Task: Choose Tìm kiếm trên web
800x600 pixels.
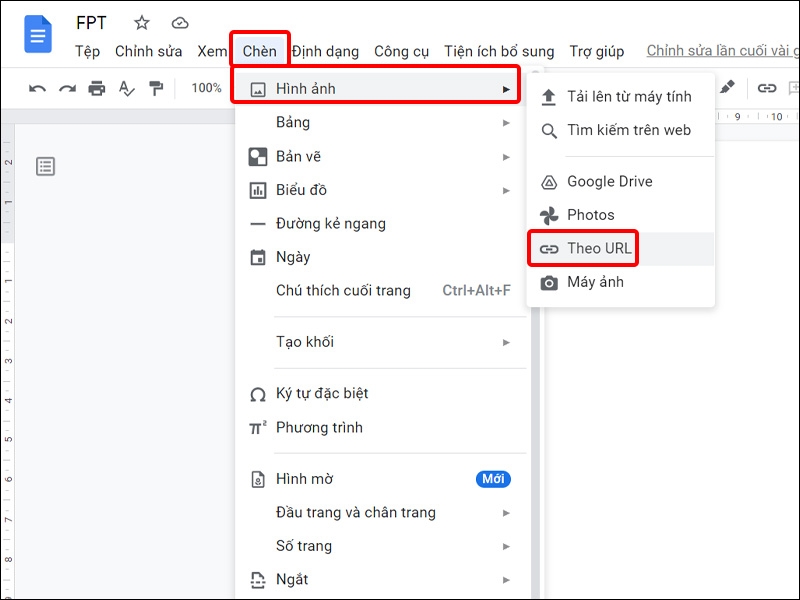Action: tap(620, 130)
